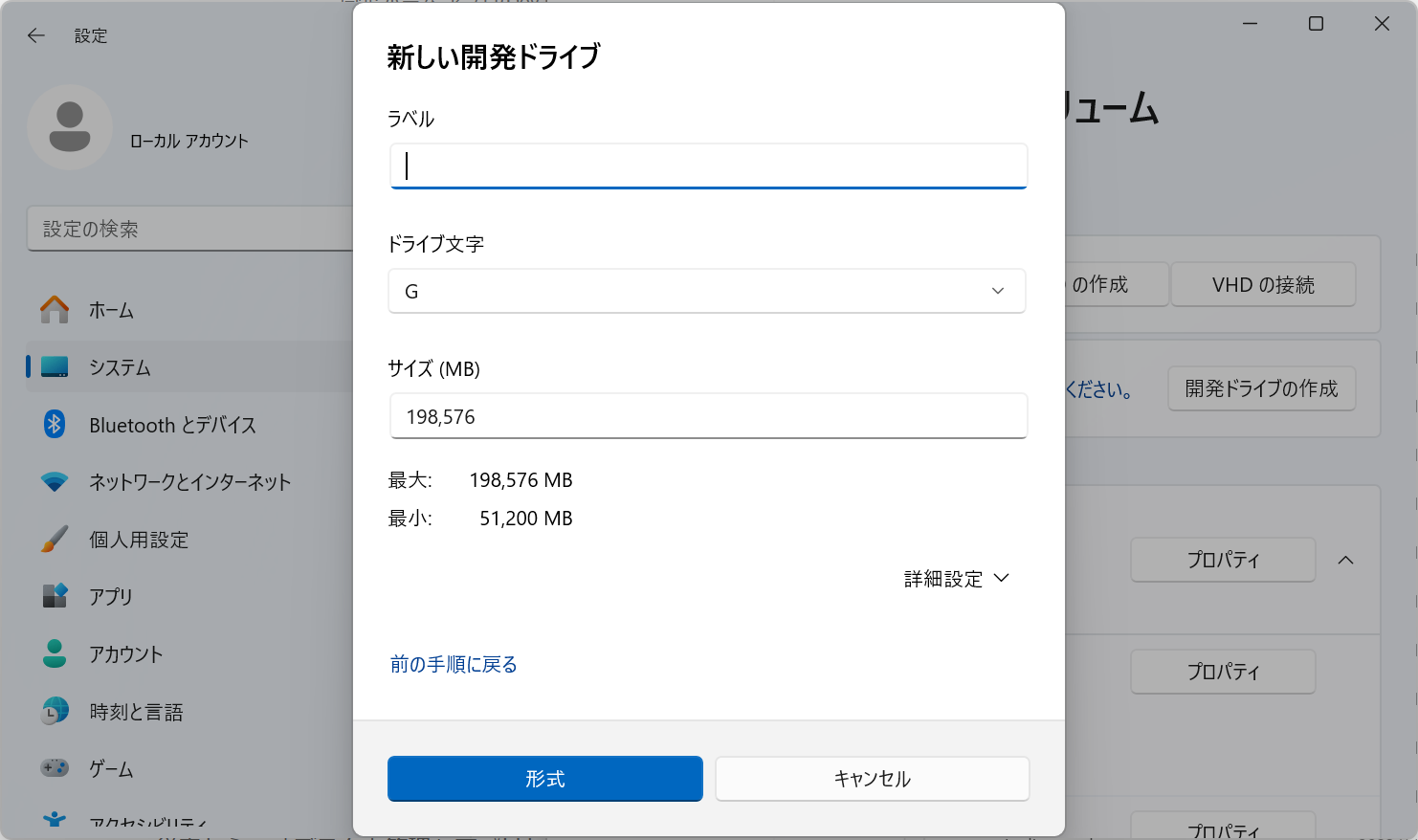Open Bluetooth とデバイス settings
Screen dimensions: 1418x840
[x=172, y=425]
